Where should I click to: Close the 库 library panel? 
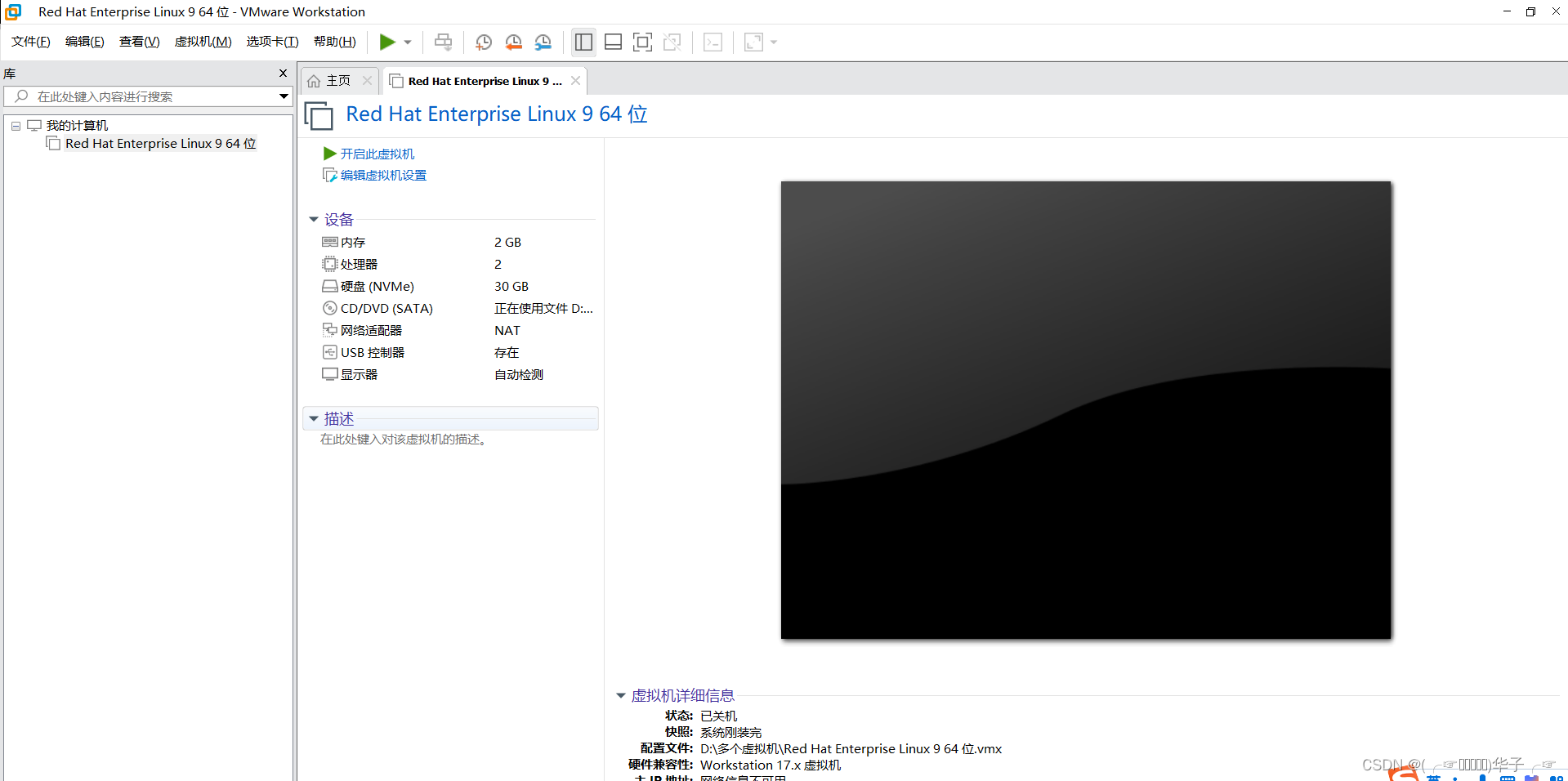pyautogui.click(x=283, y=74)
